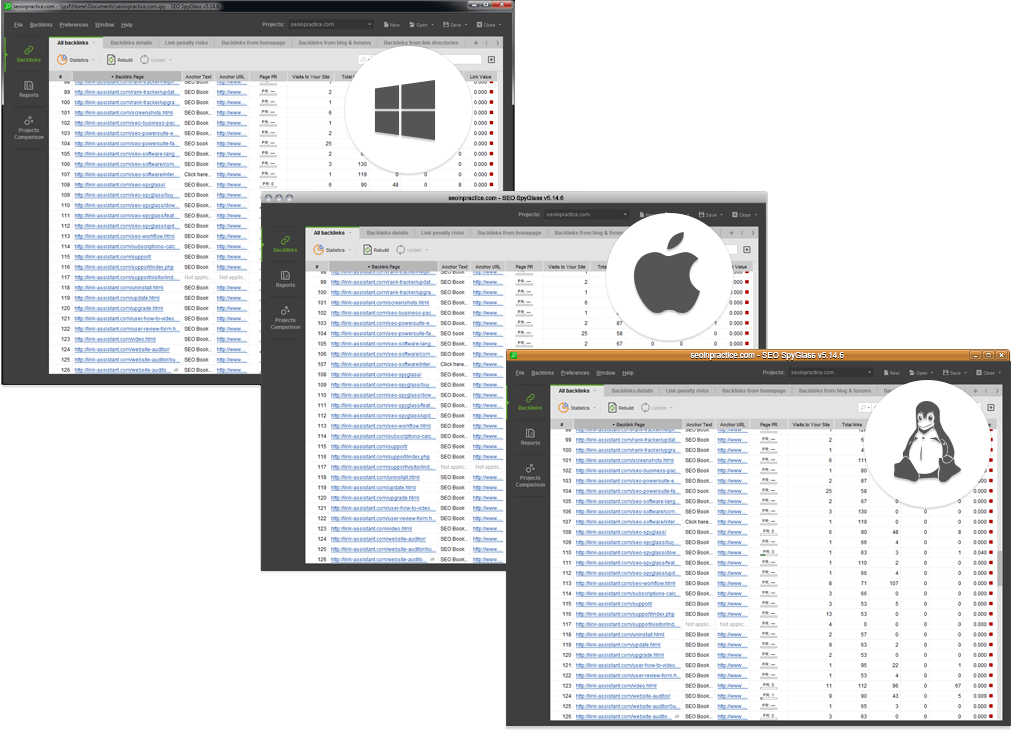Click the Anchor Text column header in Mac window

pyautogui.click(x=454, y=267)
